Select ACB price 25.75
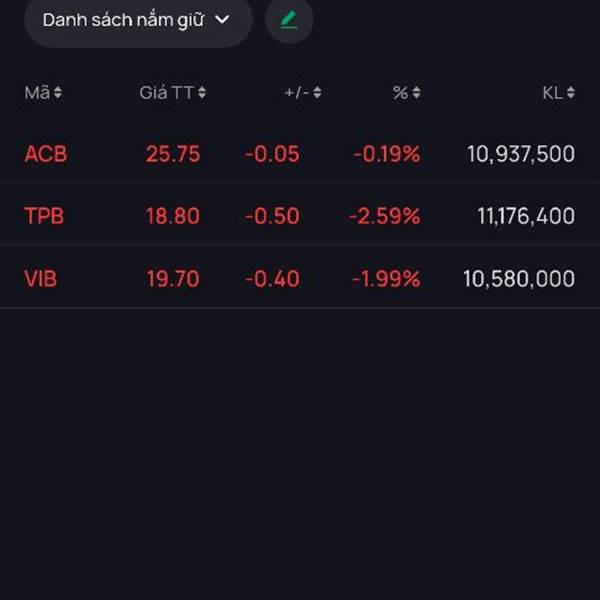Screen dimensions: 600x600 point(173,154)
